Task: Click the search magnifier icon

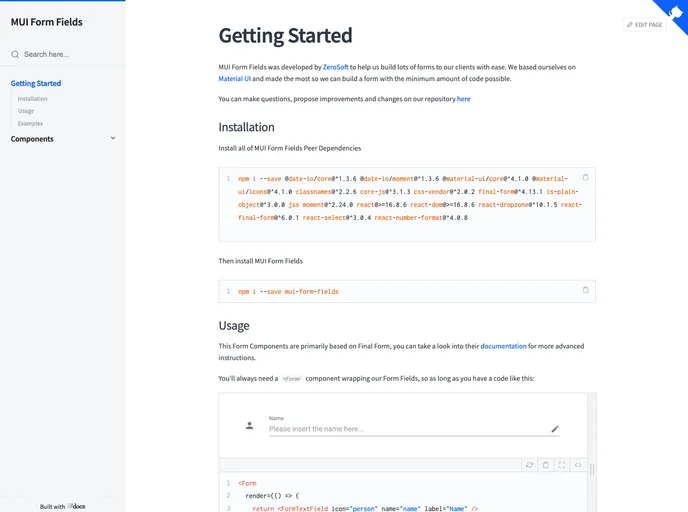Action: coord(15,54)
